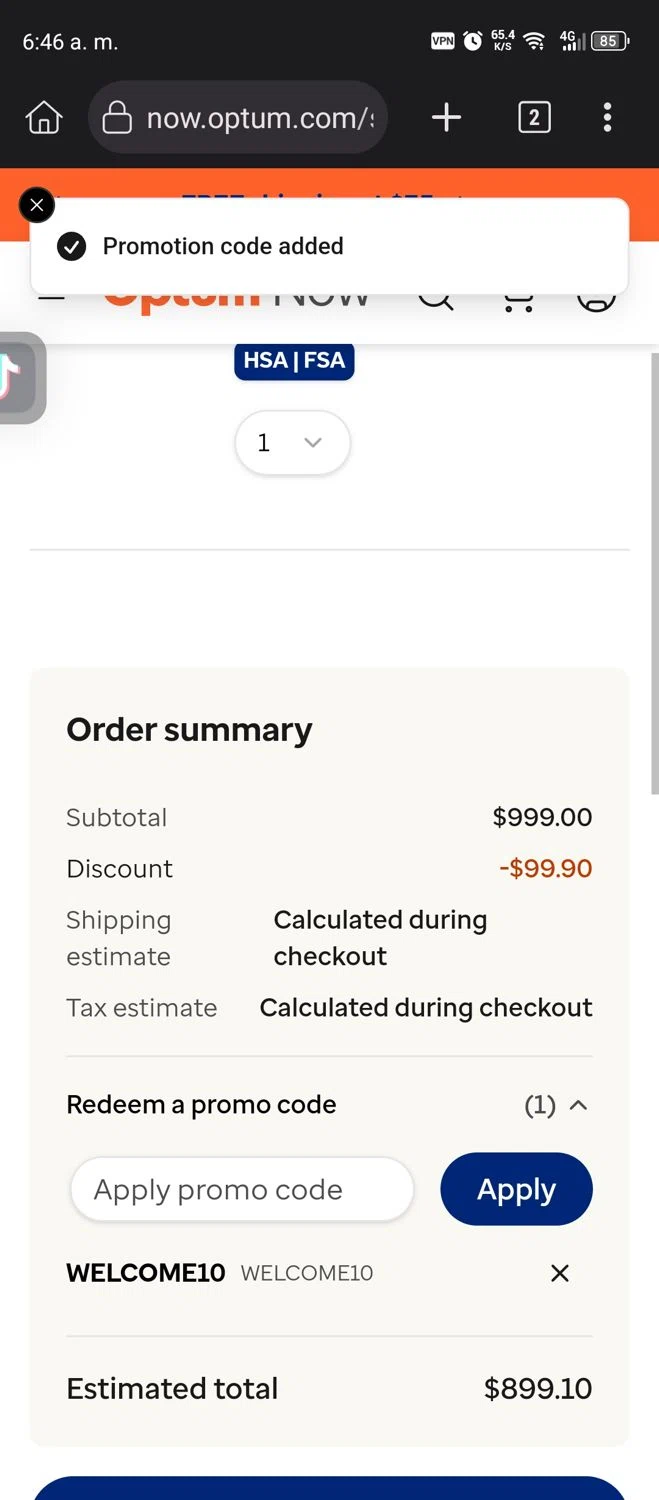Viewport: 659px width, 1500px height.
Task: Remove the WELCOME10 promo code
Action: point(560,1273)
